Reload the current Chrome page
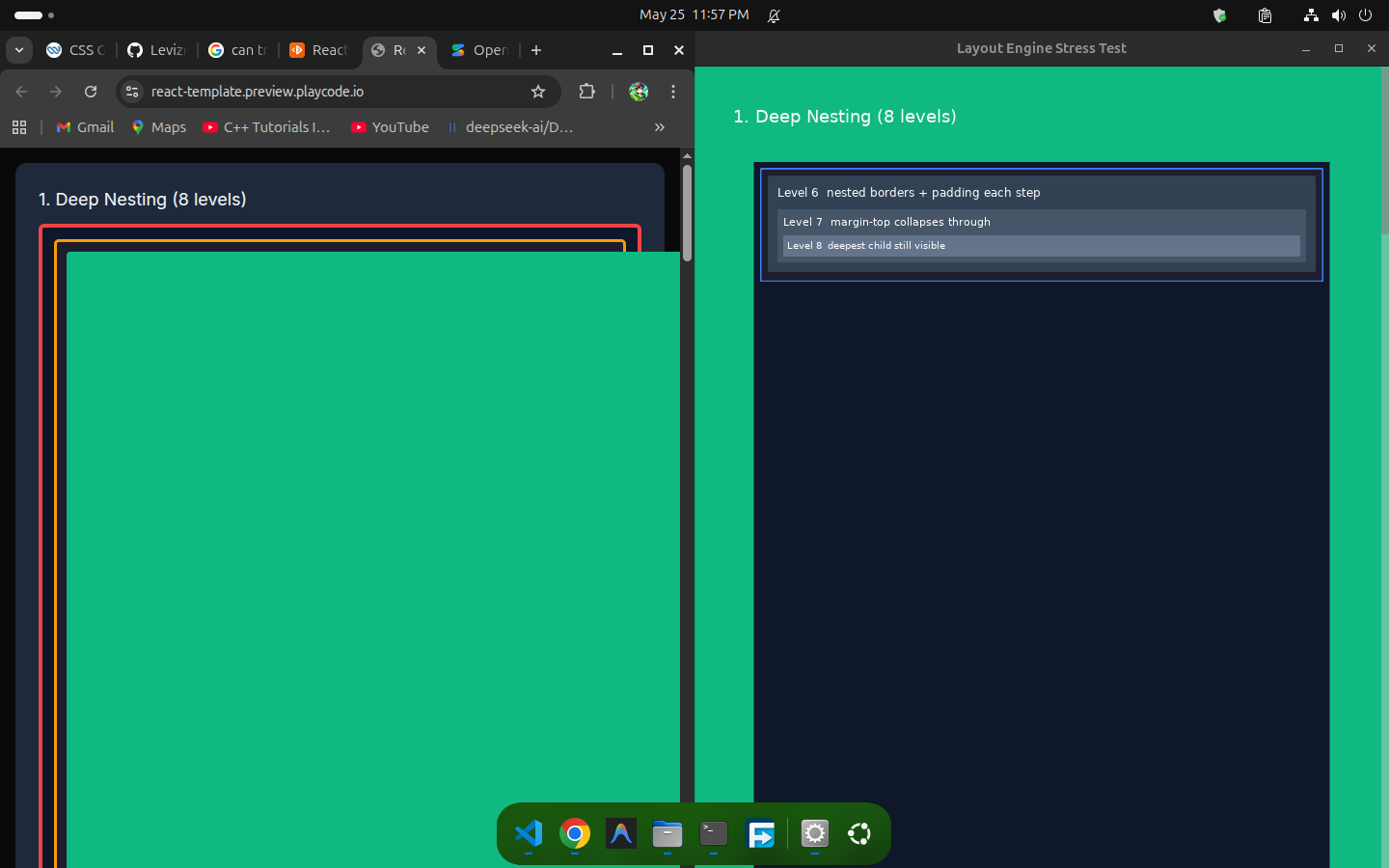Screen dimensions: 1389x868 [x=91, y=92]
